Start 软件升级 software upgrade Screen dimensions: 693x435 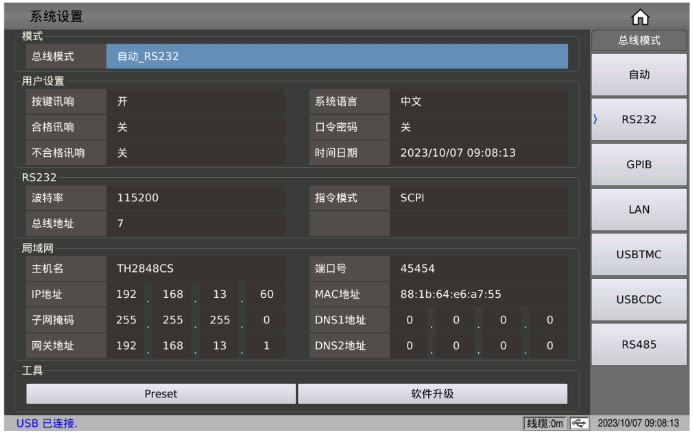tap(433, 394)
